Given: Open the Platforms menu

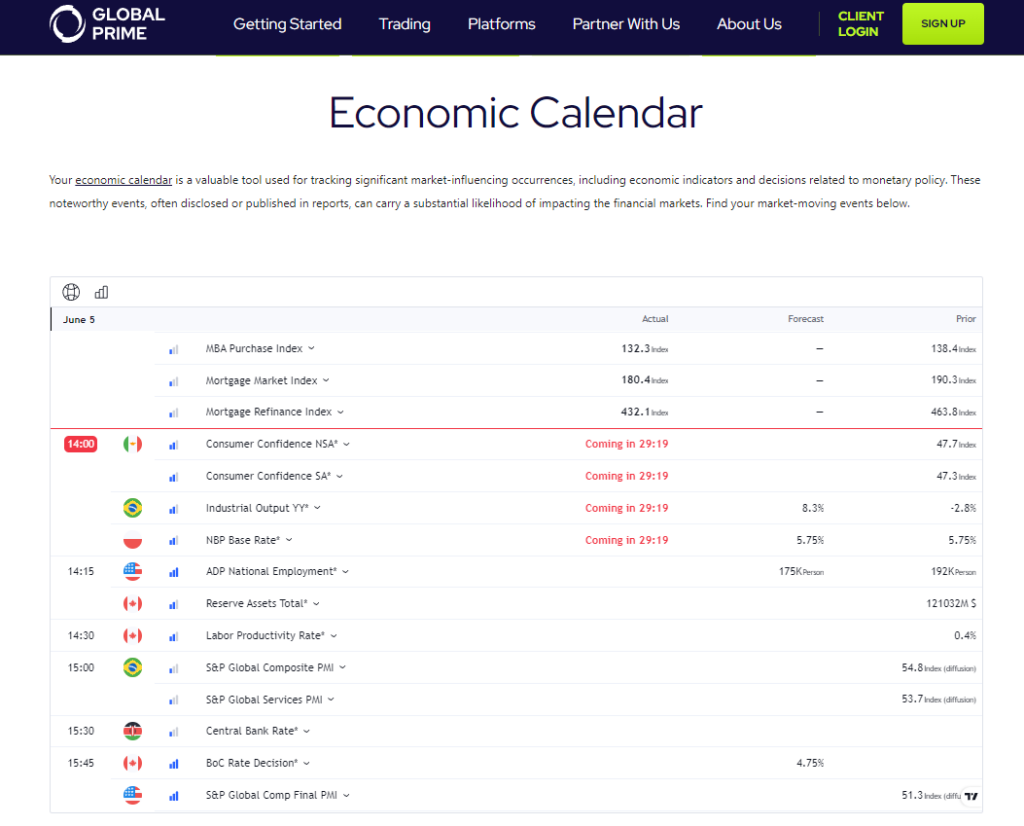Looking at the screenshot, I should click(x=501, y=23).
